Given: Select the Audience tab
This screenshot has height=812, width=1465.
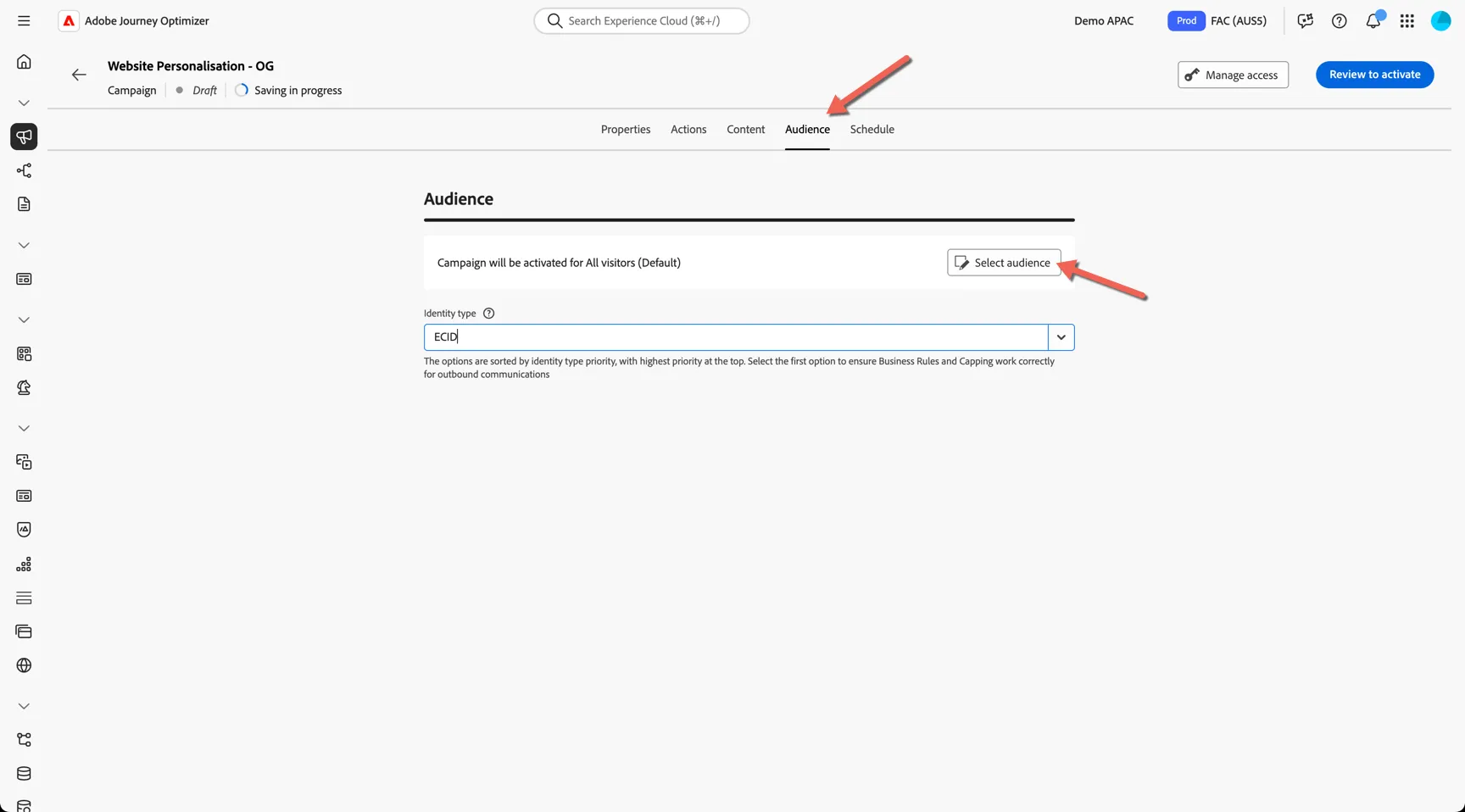Looking at the screenshot, I should coord(807,130).
